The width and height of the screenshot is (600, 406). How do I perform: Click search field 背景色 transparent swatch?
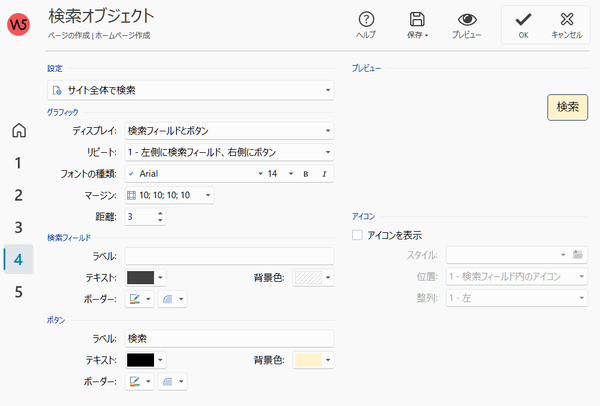pyautogui.click(x=308, y=277)
